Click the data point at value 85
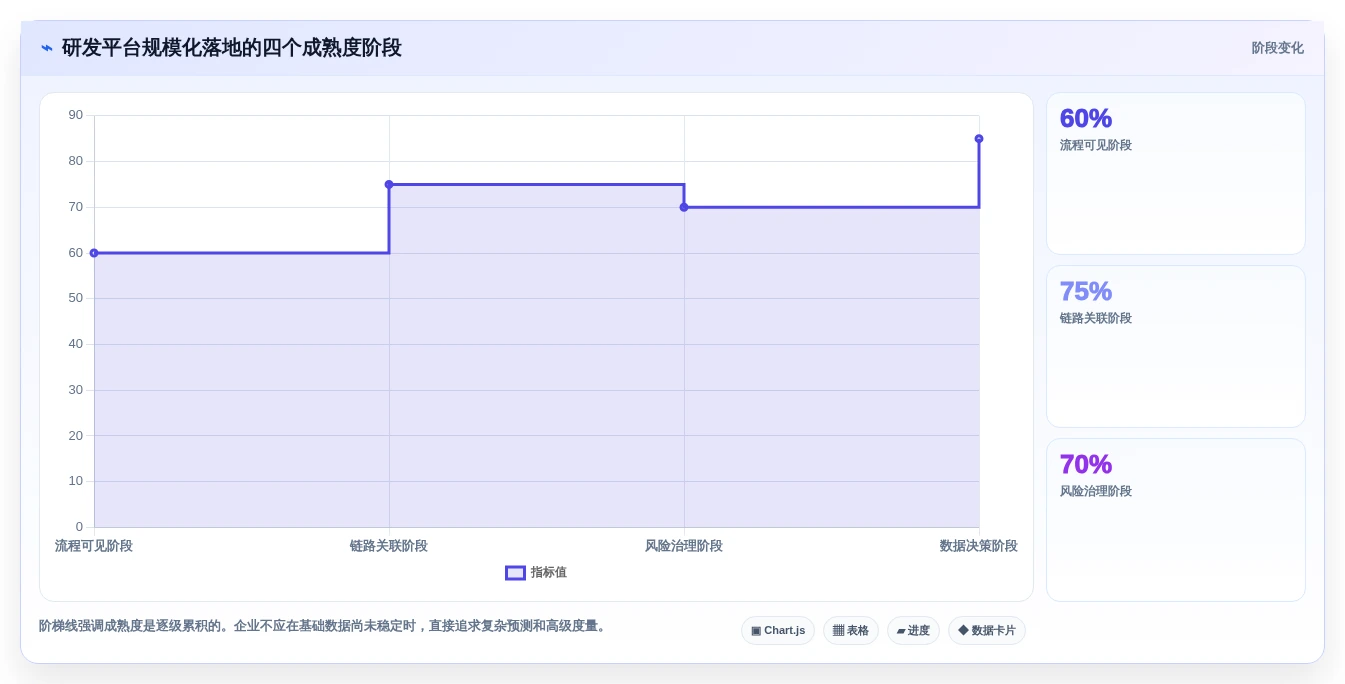The height and width of the screenshot is (684, 1345). [x=979, y=139]
